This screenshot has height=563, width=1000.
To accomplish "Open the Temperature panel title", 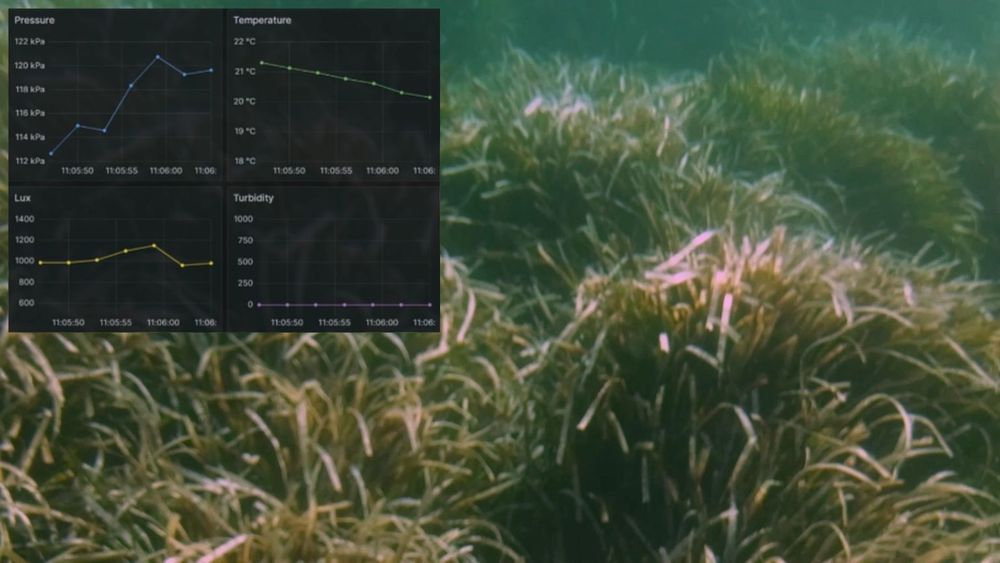I will [x=262, y=20].
